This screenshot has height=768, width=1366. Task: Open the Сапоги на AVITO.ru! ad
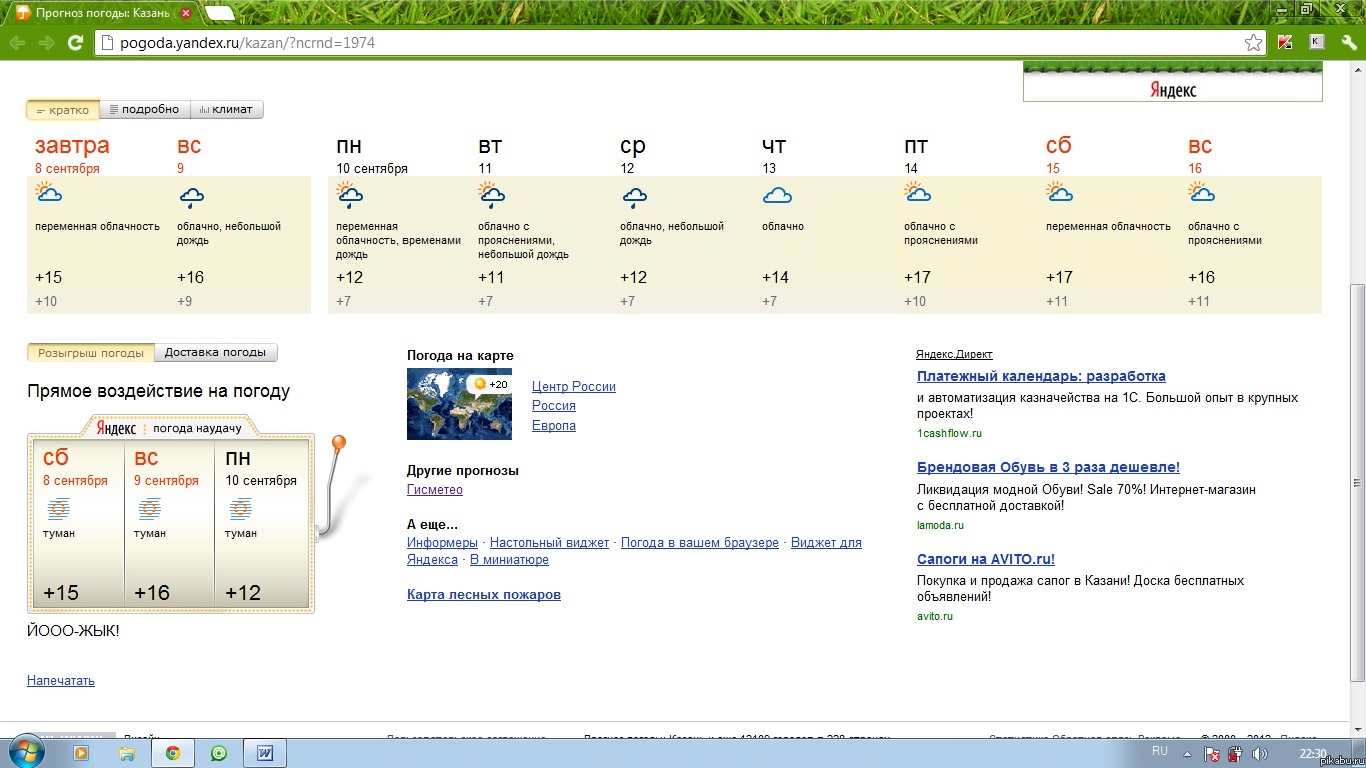986,560
